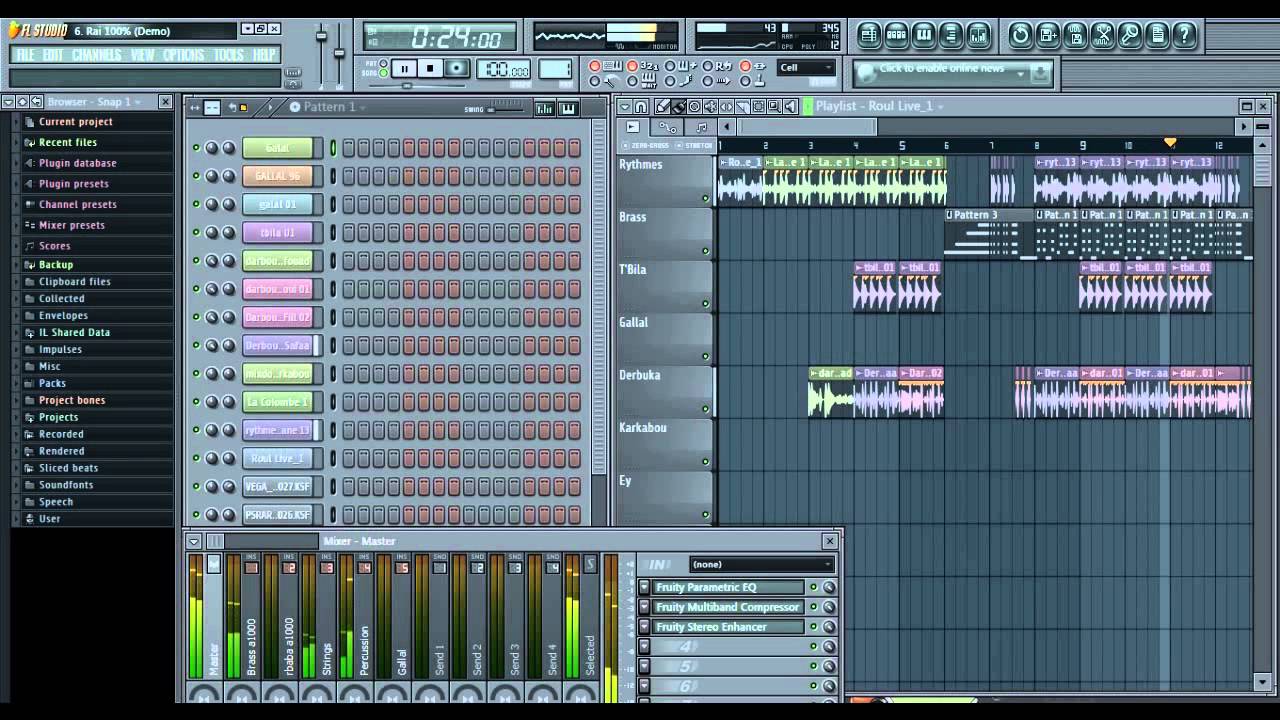Click the microphone one-click recording icon

point(1130,37)
